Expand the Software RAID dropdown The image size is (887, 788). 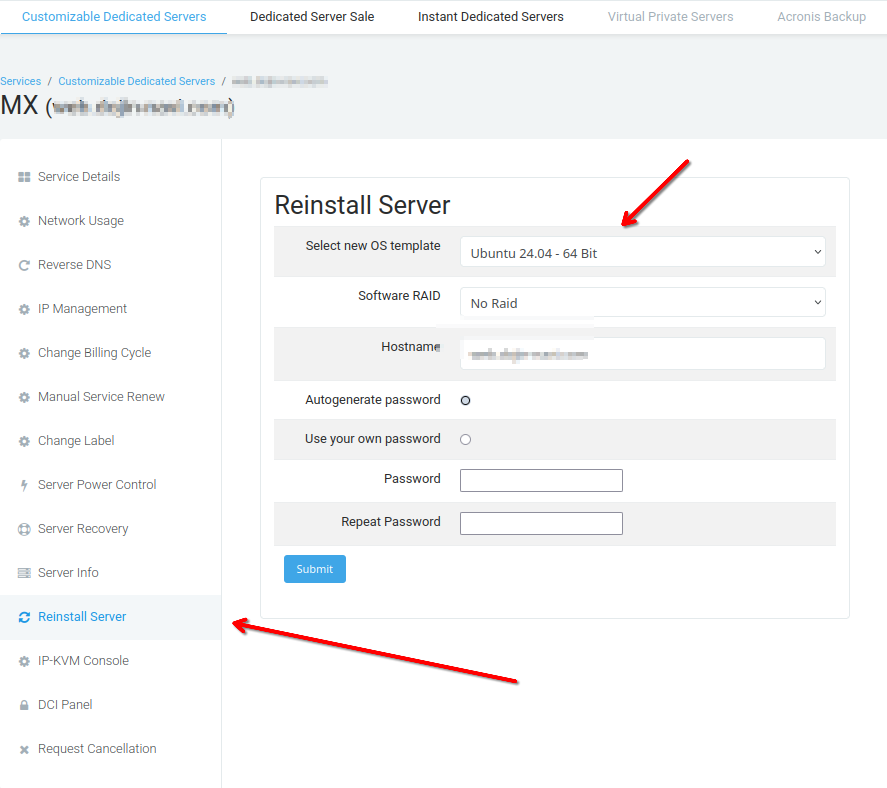point(642,302)
